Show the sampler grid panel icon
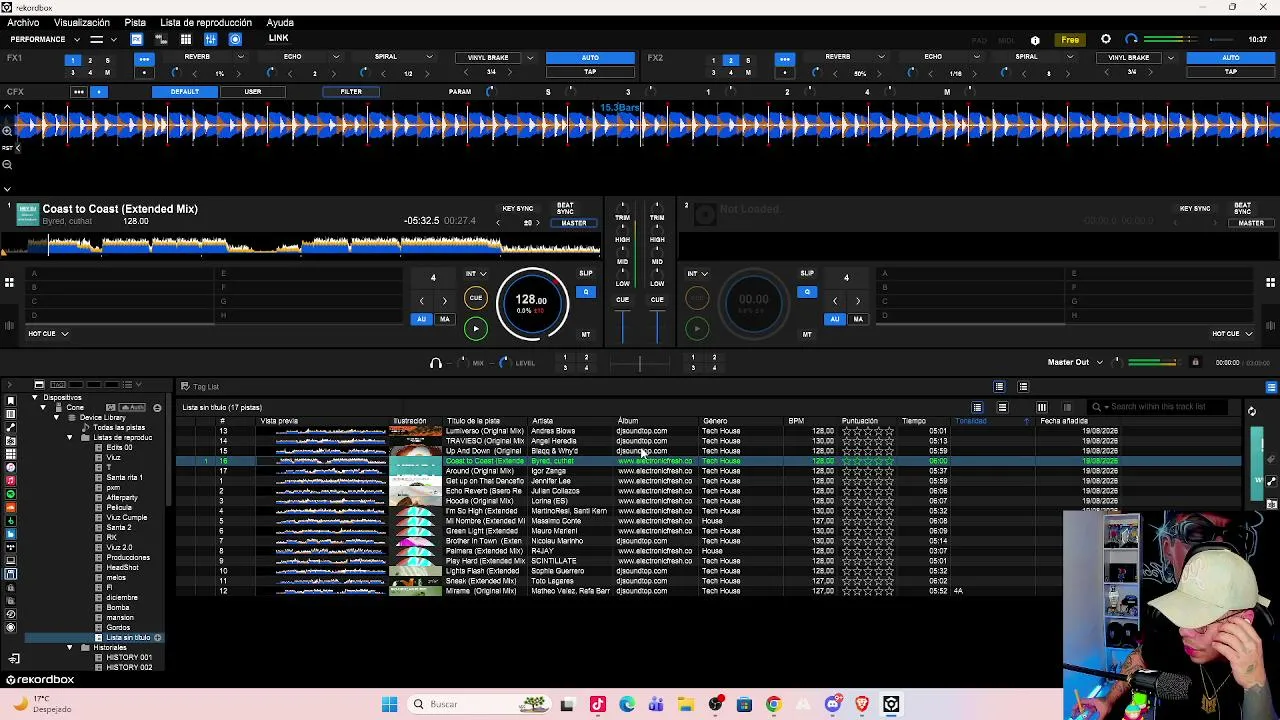Image resolution: width=1280 pixels, height=720 pixels. (x=186, y=39)
